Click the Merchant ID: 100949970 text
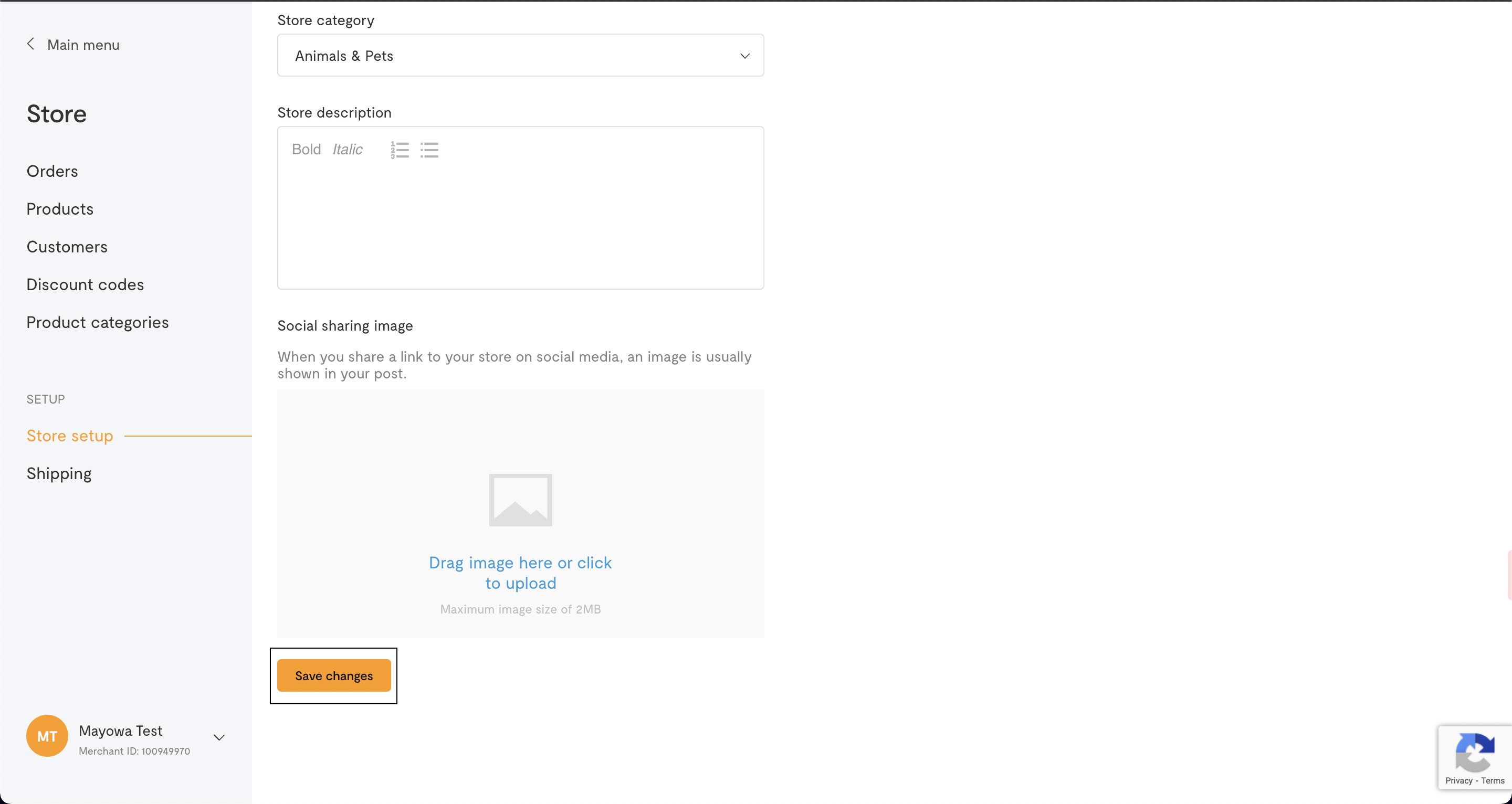The width and height of the screenshot is (1512, 804). (x=134, y=751)
